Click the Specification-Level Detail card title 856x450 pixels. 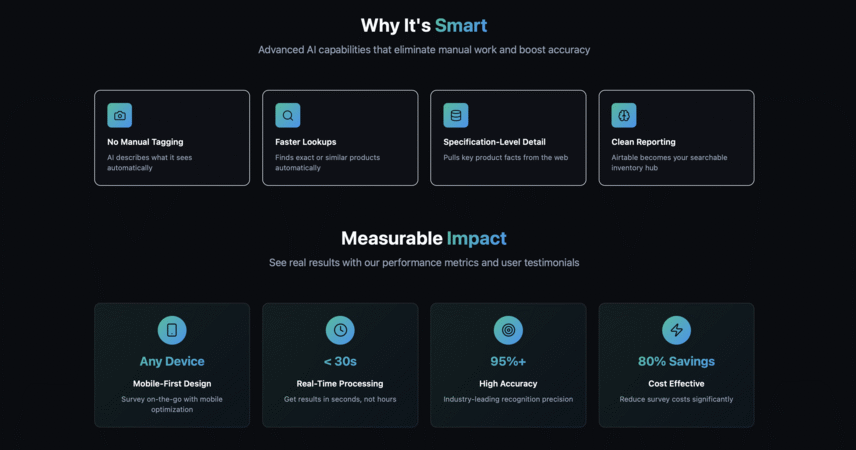494,142
